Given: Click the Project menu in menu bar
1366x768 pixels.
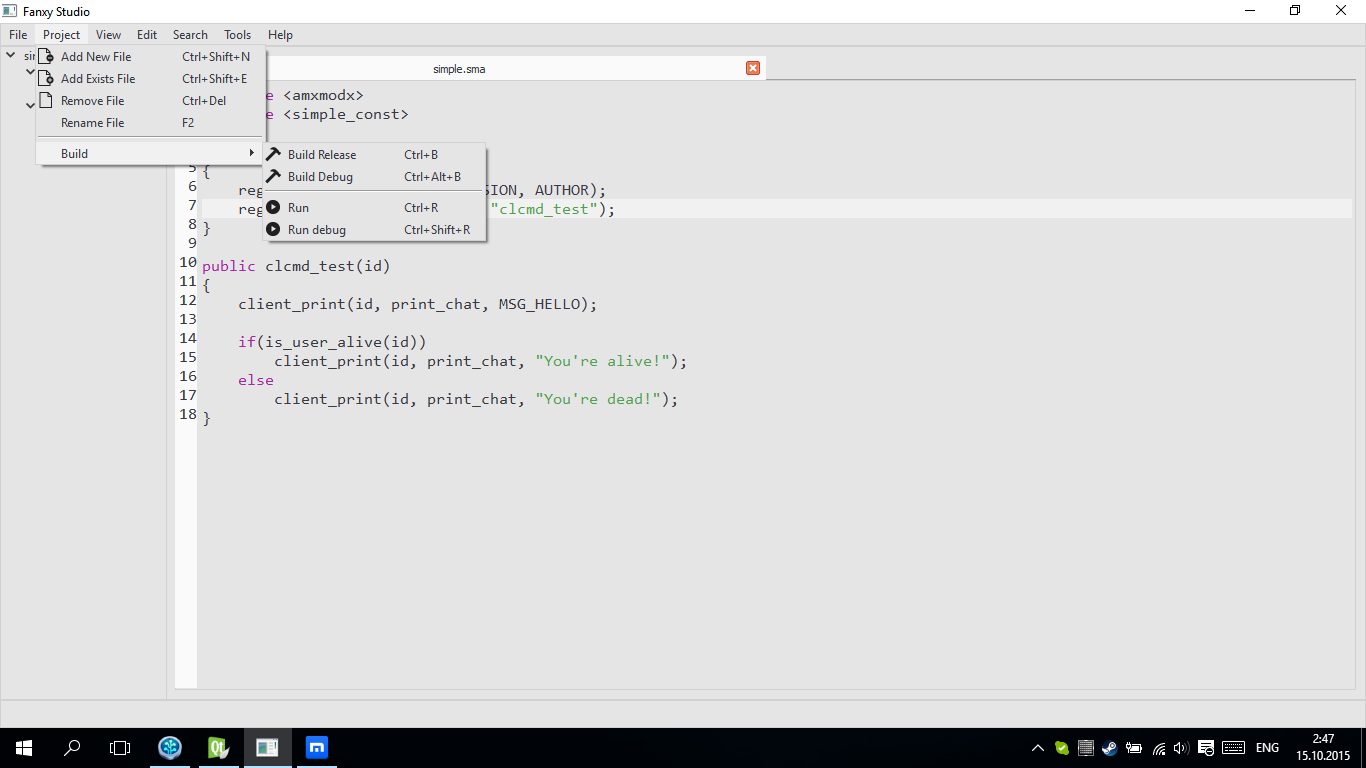Looking at the screenshot, I should point(61,35).
